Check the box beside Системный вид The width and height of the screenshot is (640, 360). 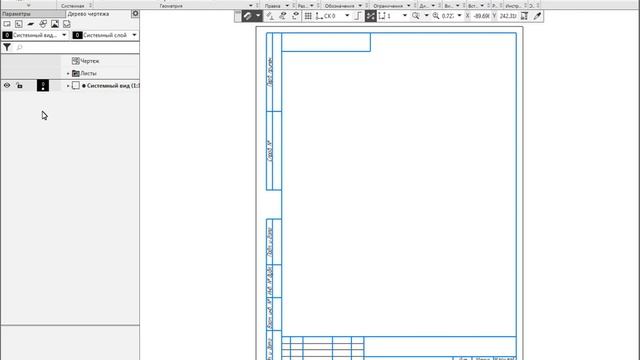76,86
